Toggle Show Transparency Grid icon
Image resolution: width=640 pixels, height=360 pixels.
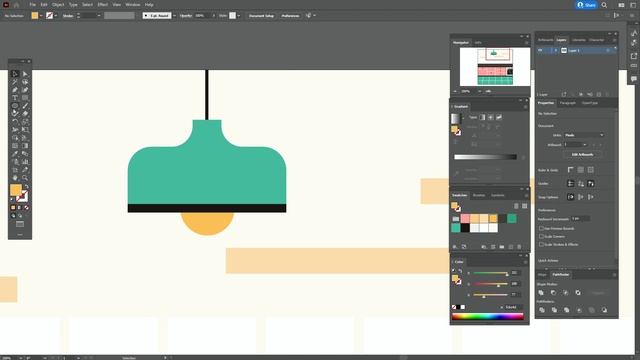(x=591, y=170)
